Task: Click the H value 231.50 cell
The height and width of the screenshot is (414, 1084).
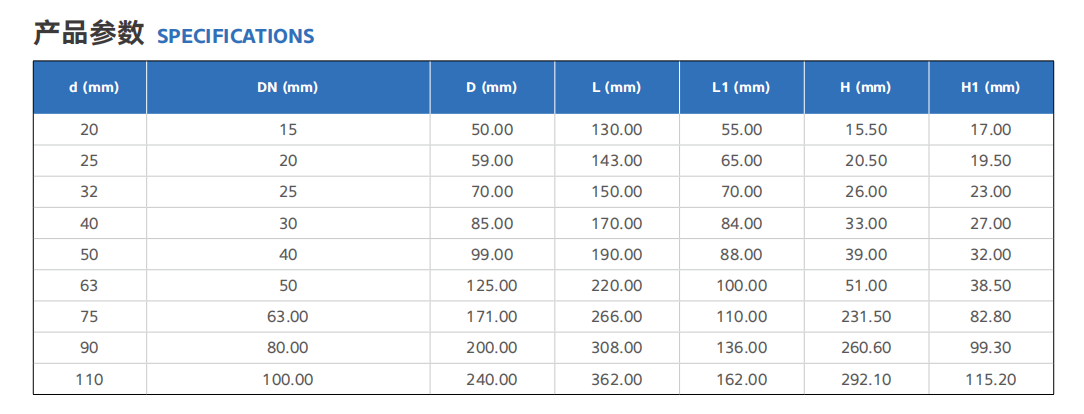Action: click(x=866, y=317)
